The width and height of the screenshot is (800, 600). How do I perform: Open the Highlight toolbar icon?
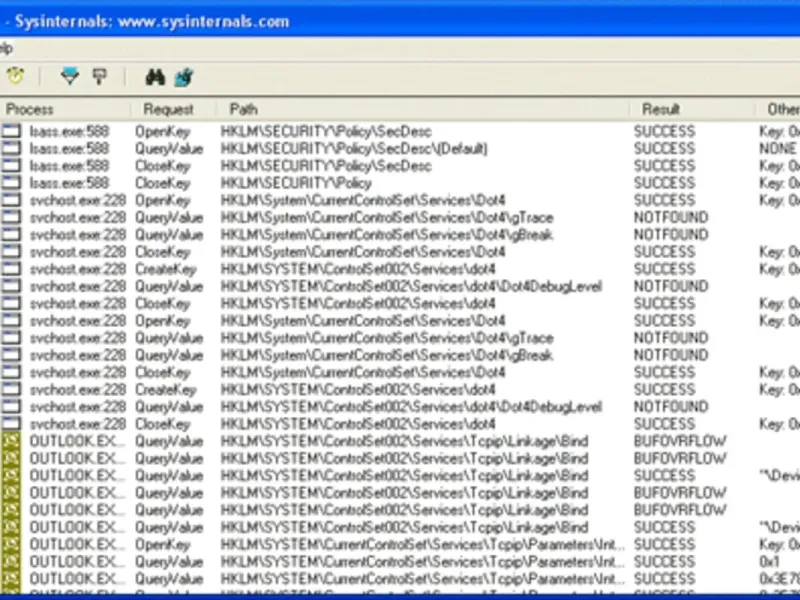(99, 77)
